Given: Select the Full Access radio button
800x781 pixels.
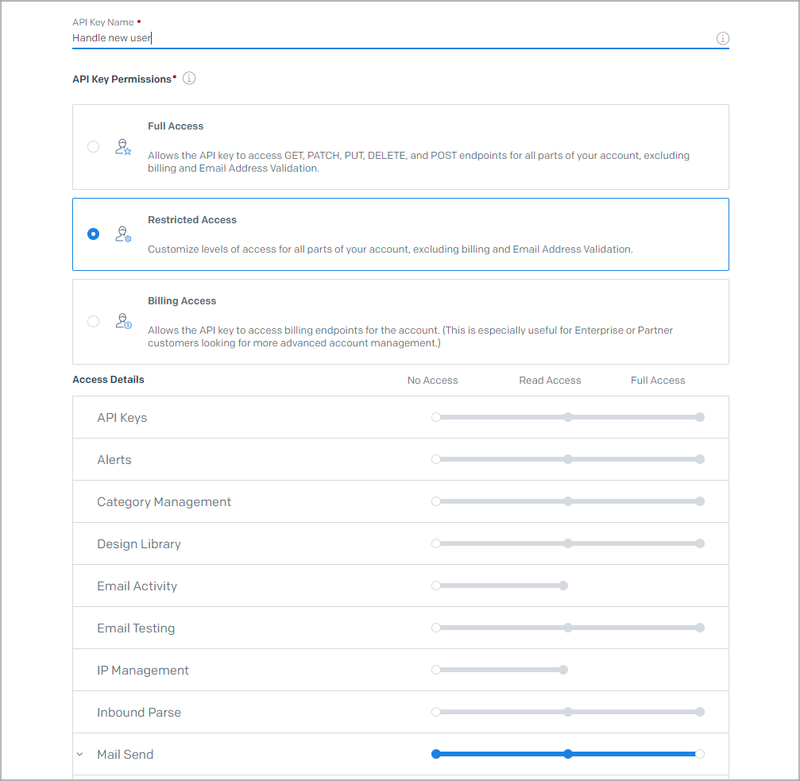Looking at the screenshot, I should [93, 147].
